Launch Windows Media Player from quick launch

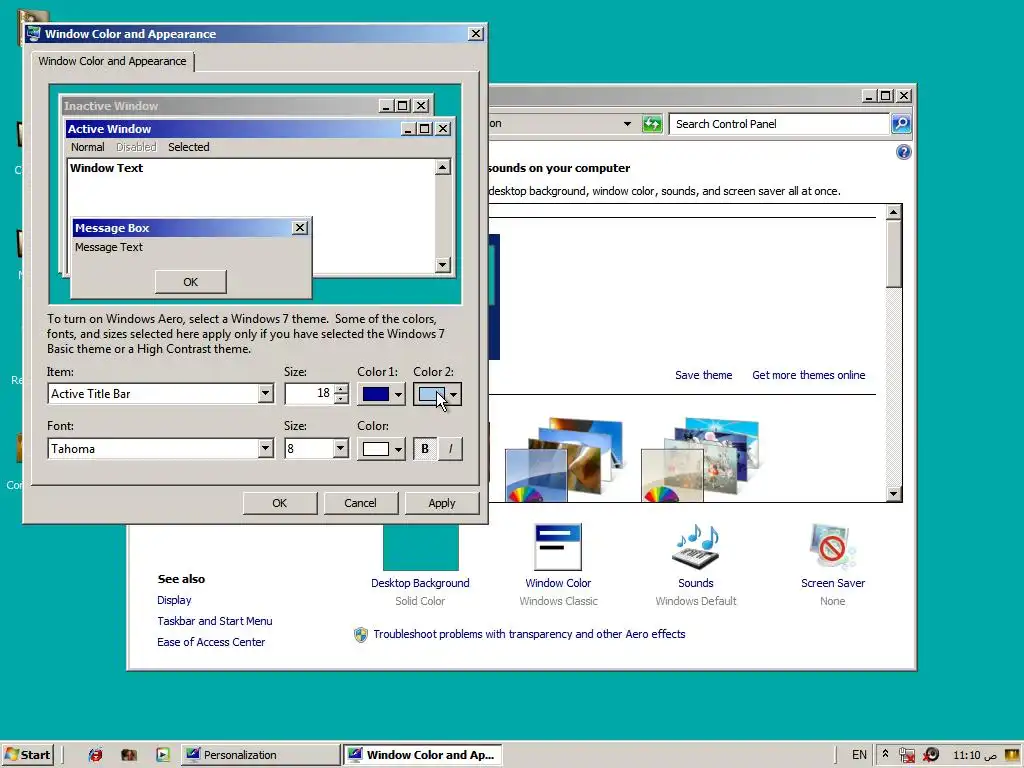pyautogui.click(x=163, y=755)
